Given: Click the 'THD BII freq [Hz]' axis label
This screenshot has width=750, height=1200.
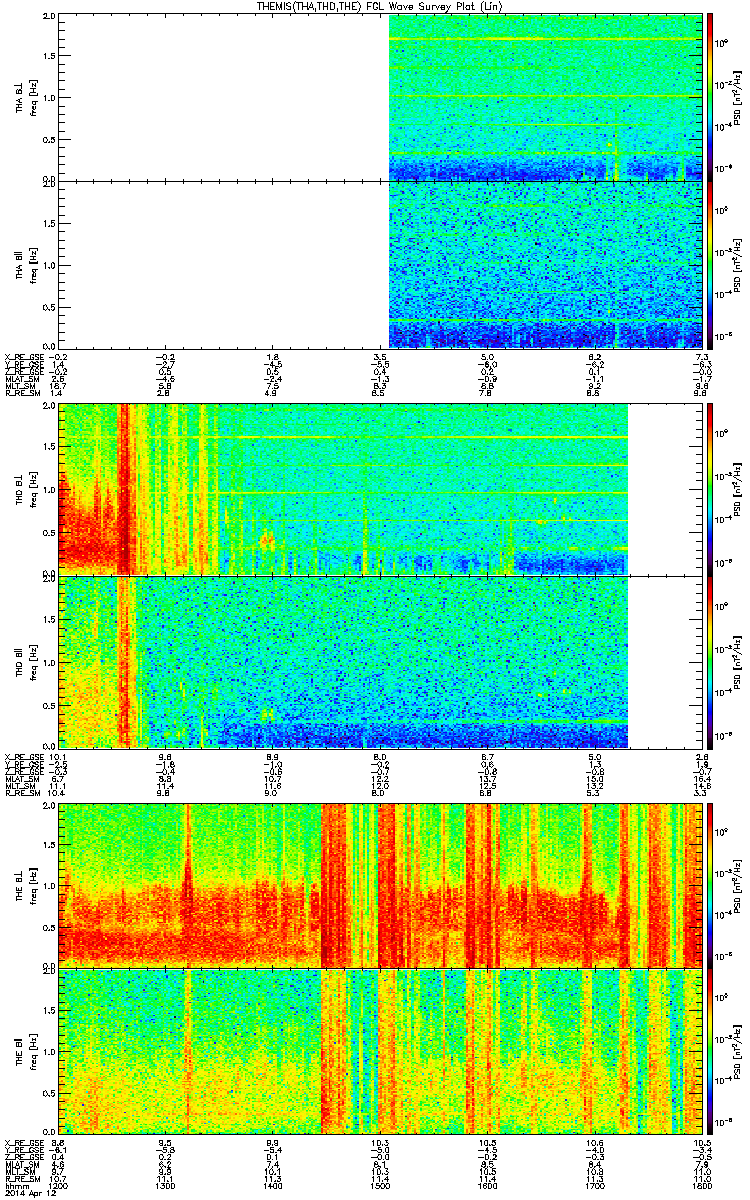Looking at the screenshot, I should pos(24,661).
